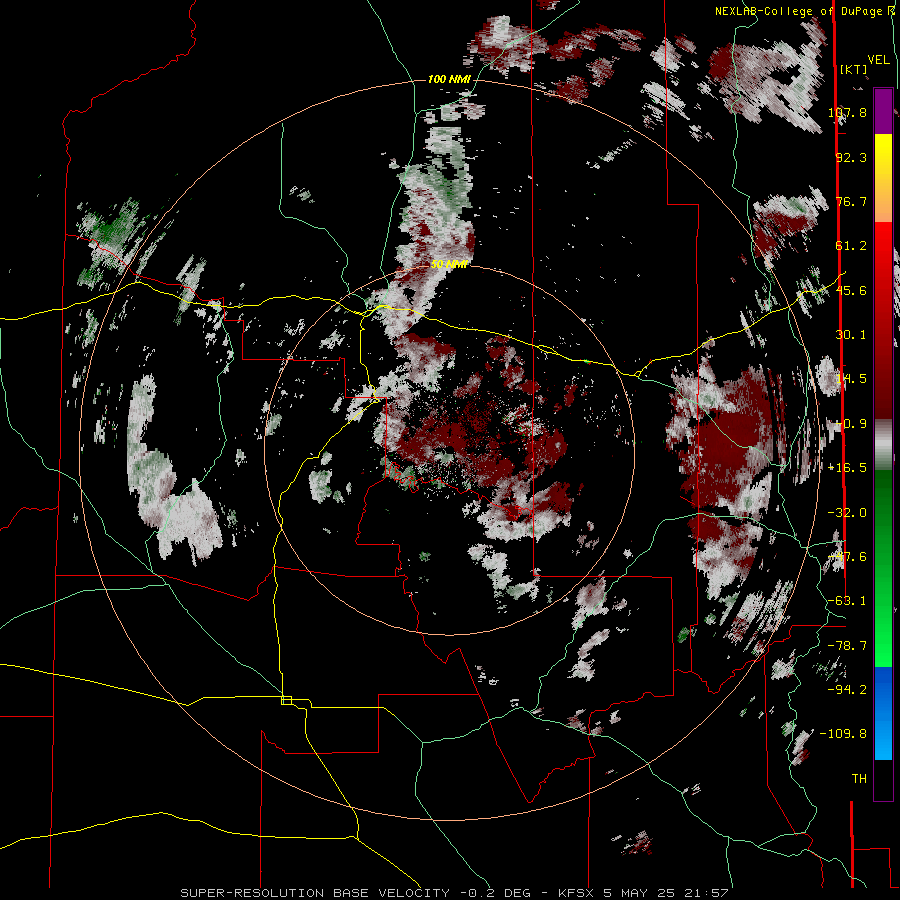900x900 pixels.
Task: Click the 50 NMI range ring label
Action: tap(449, 265)
